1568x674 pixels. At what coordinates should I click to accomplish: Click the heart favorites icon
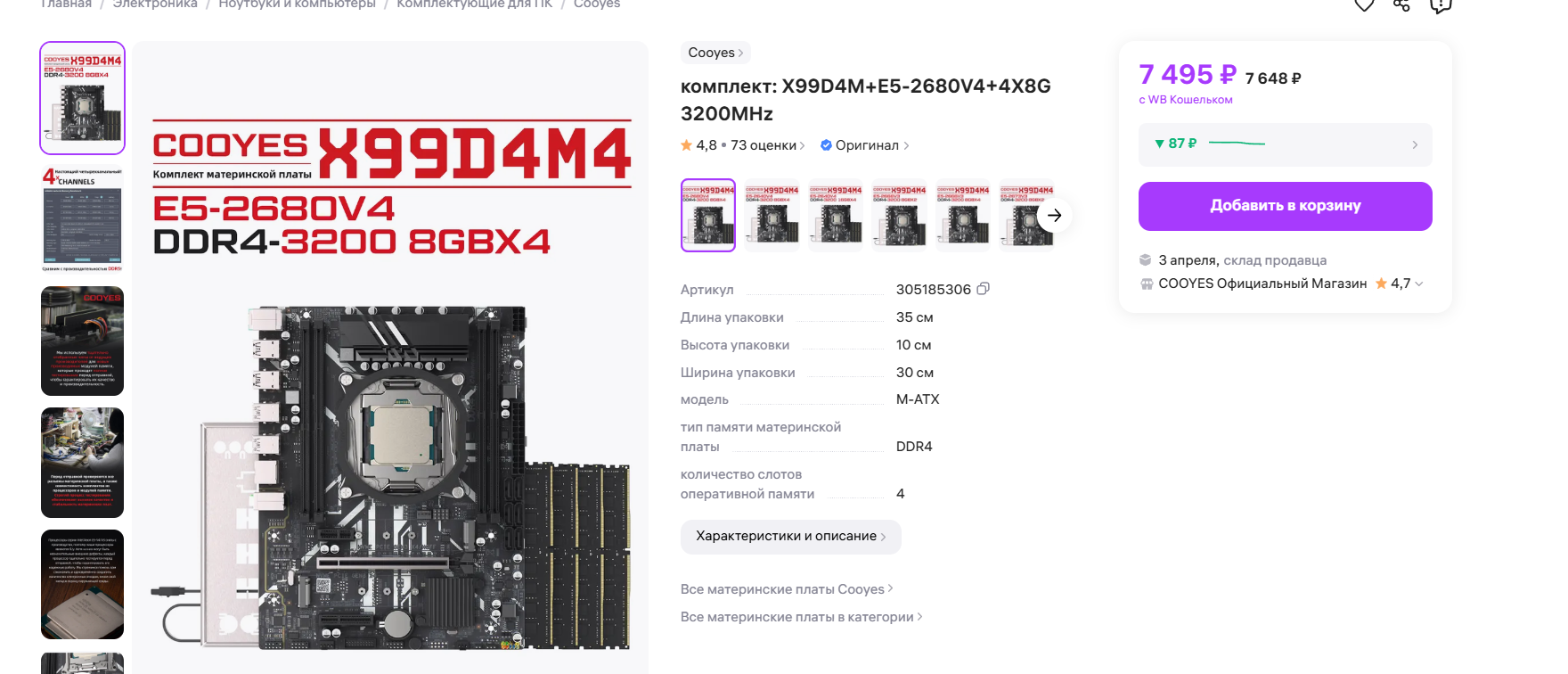coord(1364,4)
